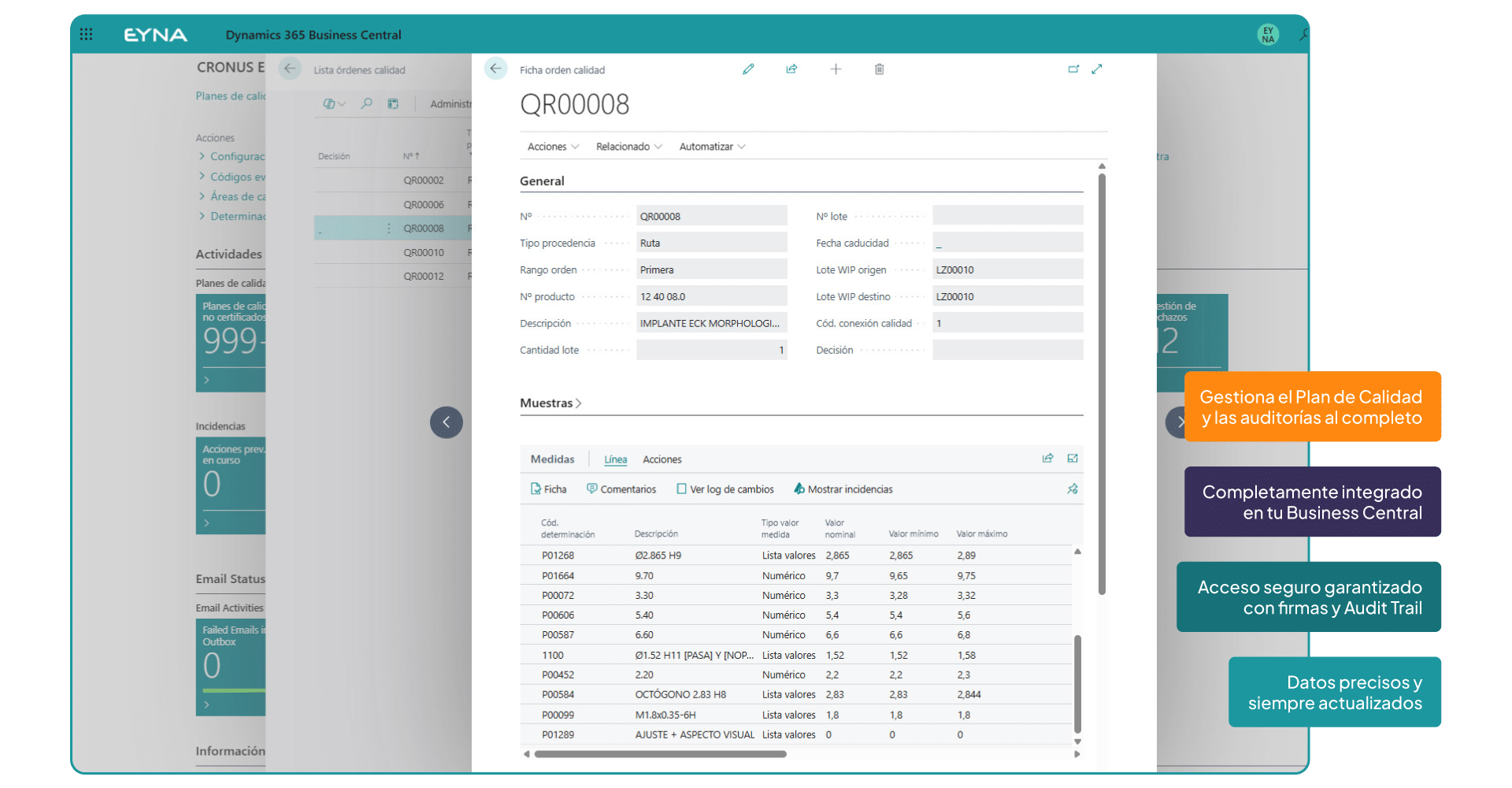Image resolution: width=1512 pixels, height=788 pixels.
Task: Expand the Códigos ev... sidebar item
Action: click(x=233, y=177)
